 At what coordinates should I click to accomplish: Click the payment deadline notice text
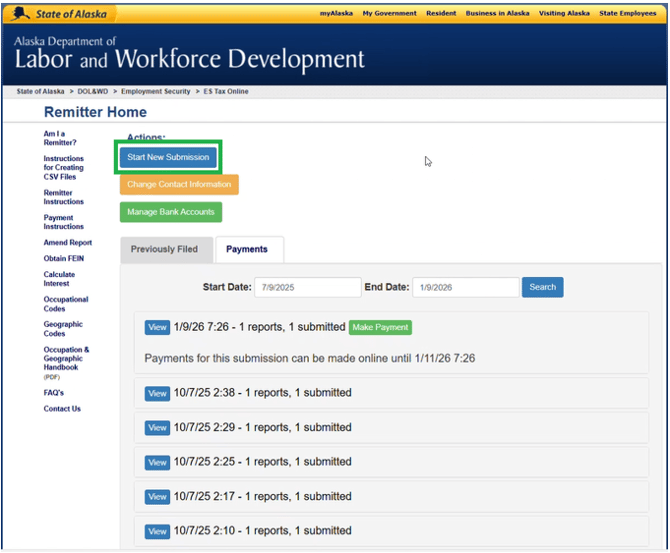tap(310, 358)
